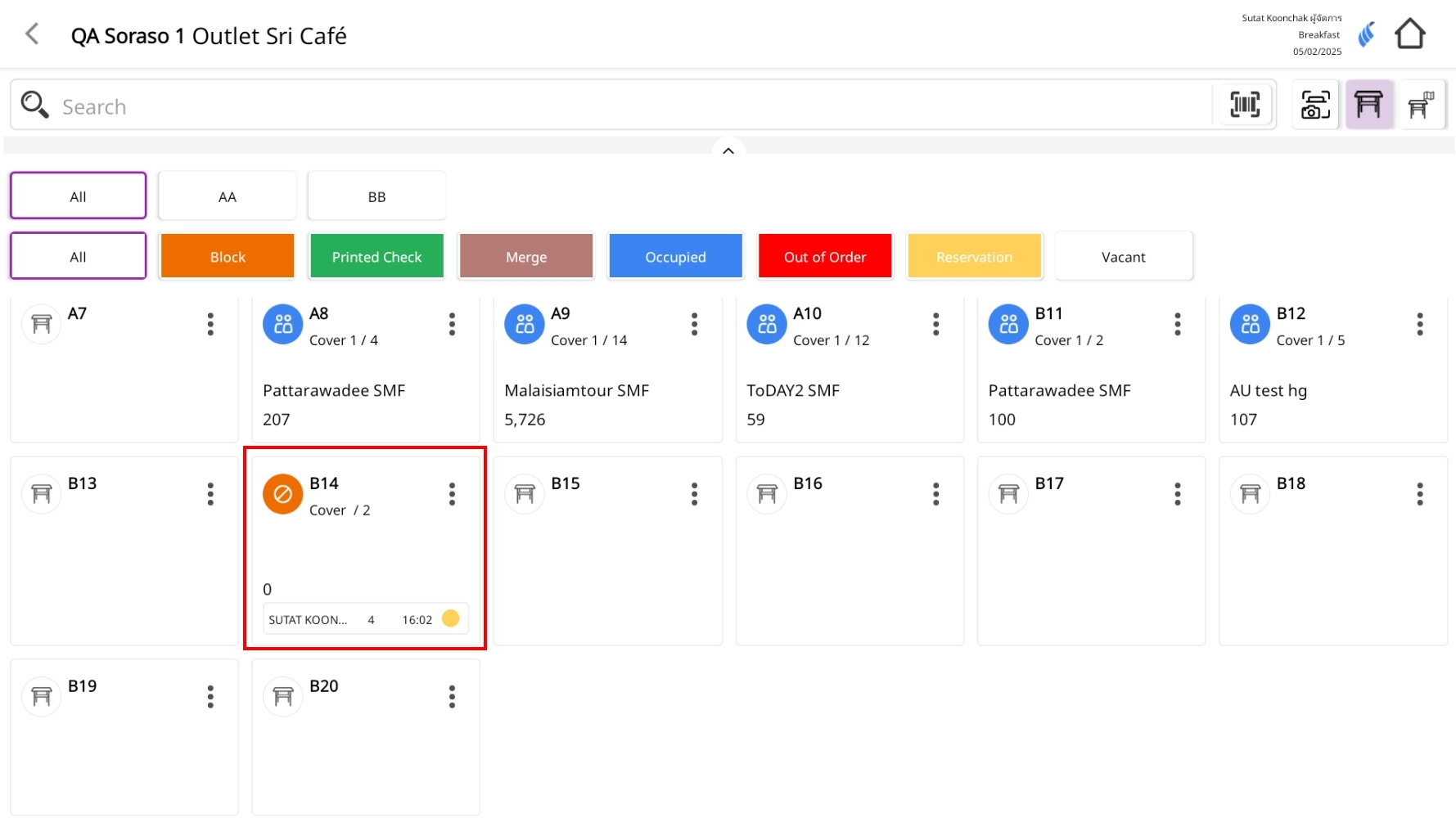Go to home screen icon

click(x=1409, y=34)
